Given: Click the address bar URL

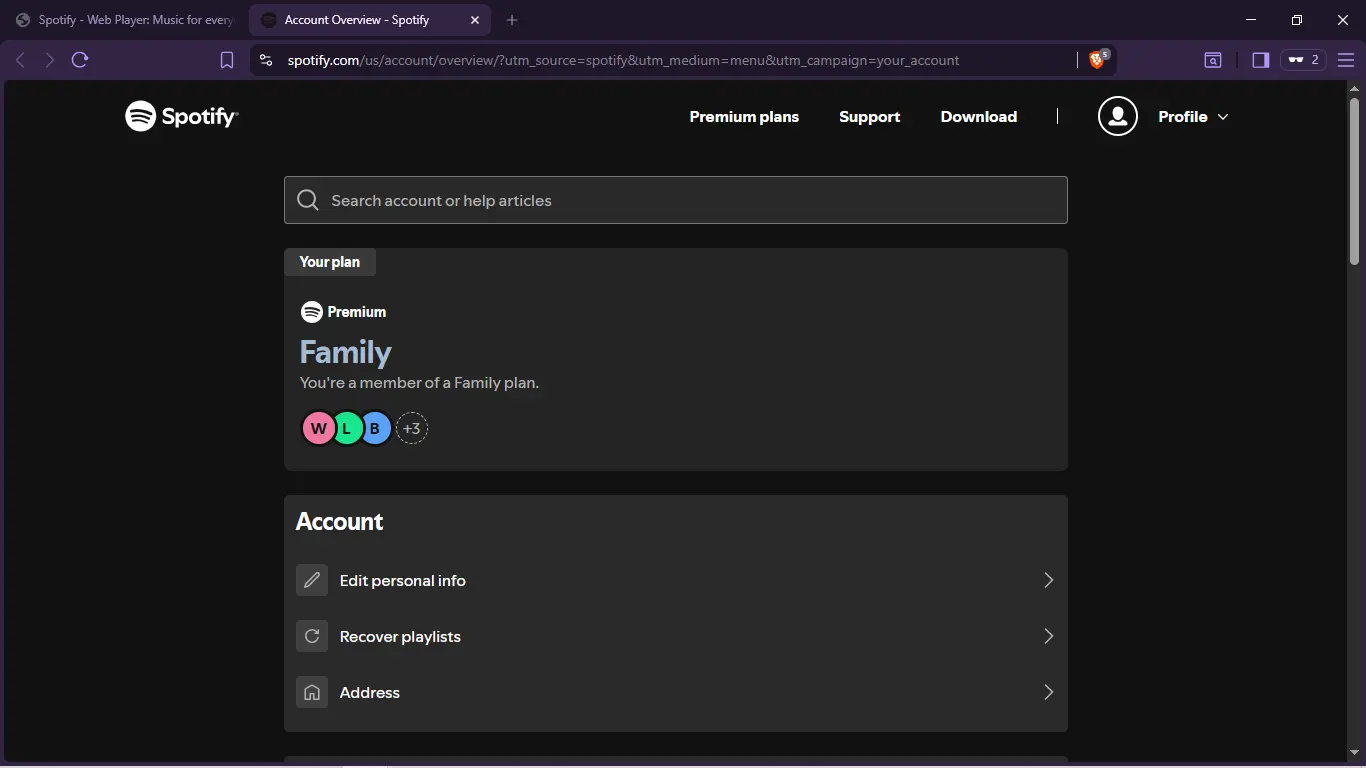Looking at the screenshot, I should (623, 60).
